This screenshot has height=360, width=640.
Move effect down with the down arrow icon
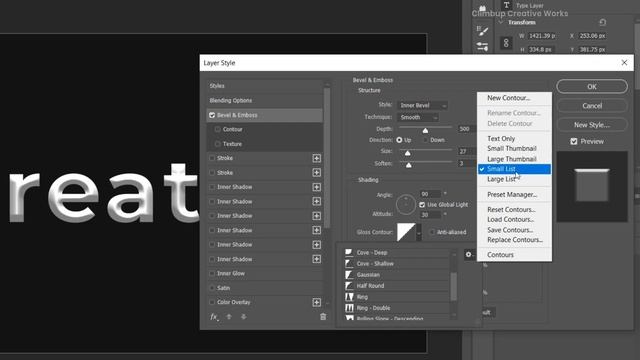click(244, 317)
